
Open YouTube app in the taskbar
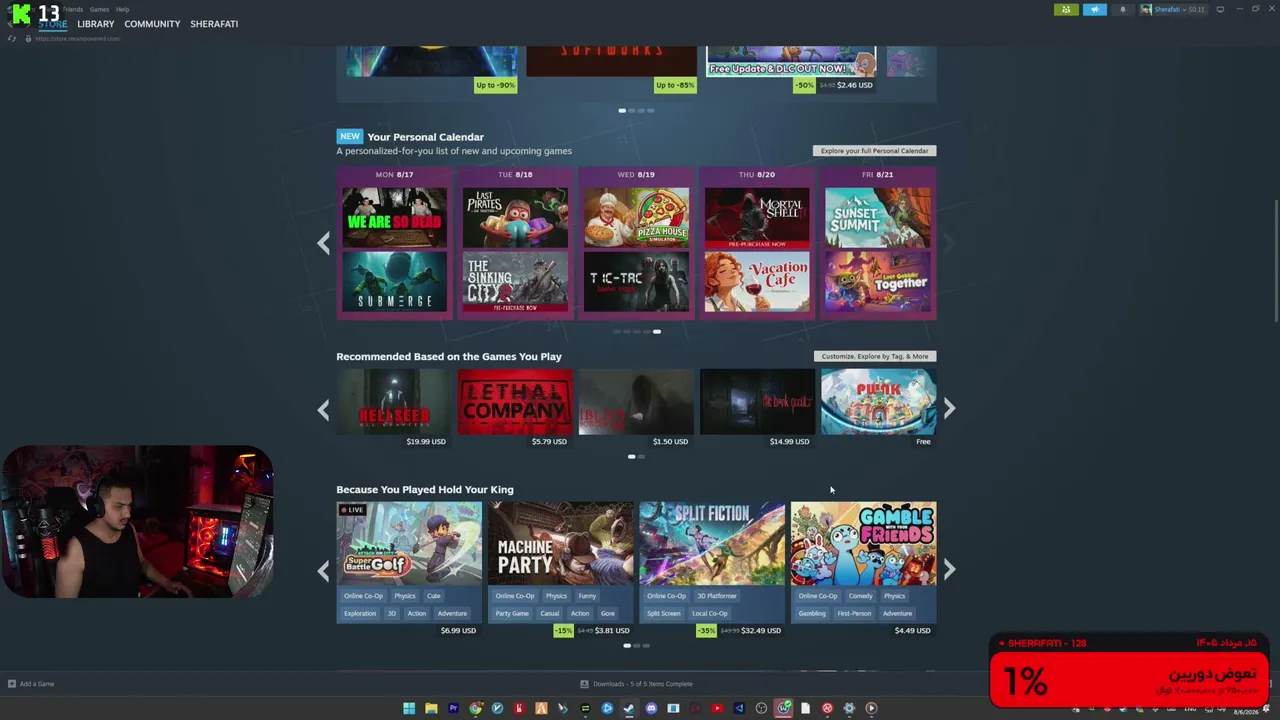tap(717, 708)
